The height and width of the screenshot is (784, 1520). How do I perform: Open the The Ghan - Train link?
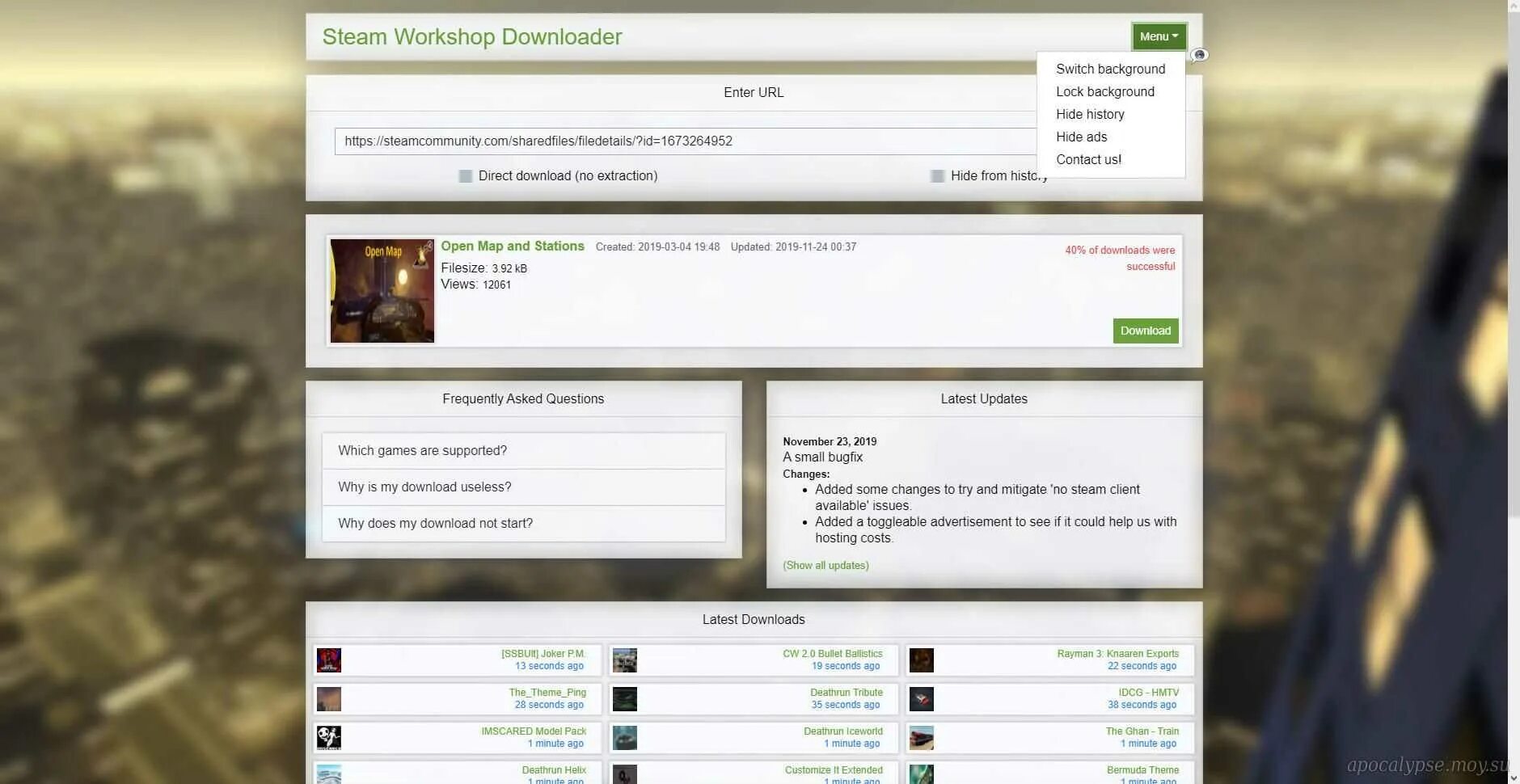coord(1142,731)
